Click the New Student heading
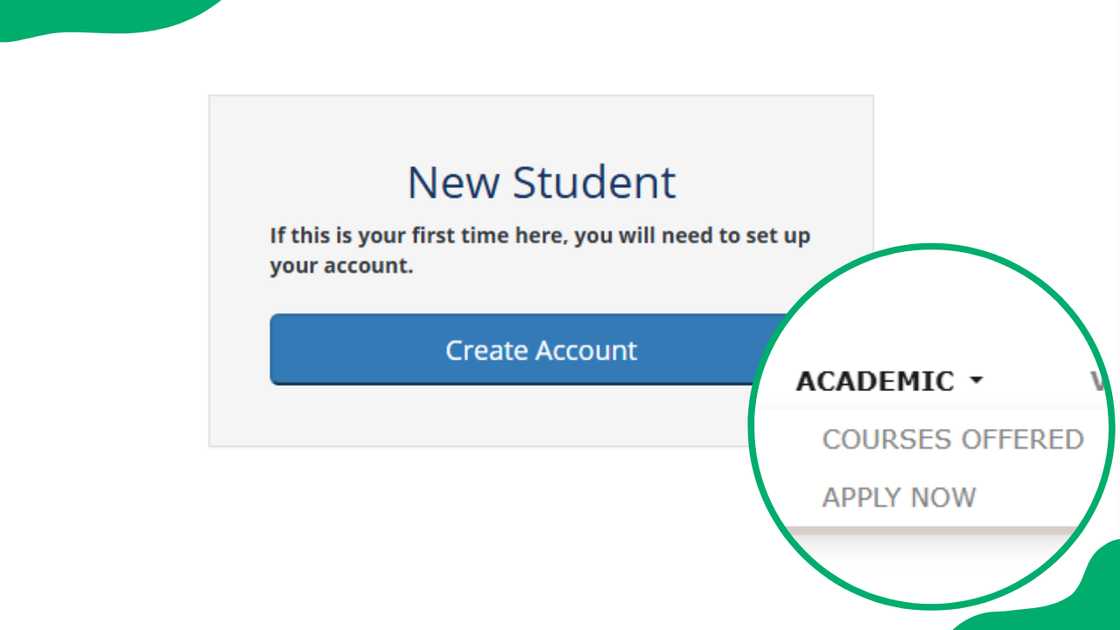The image size is (1120, 630). (541, 182)
